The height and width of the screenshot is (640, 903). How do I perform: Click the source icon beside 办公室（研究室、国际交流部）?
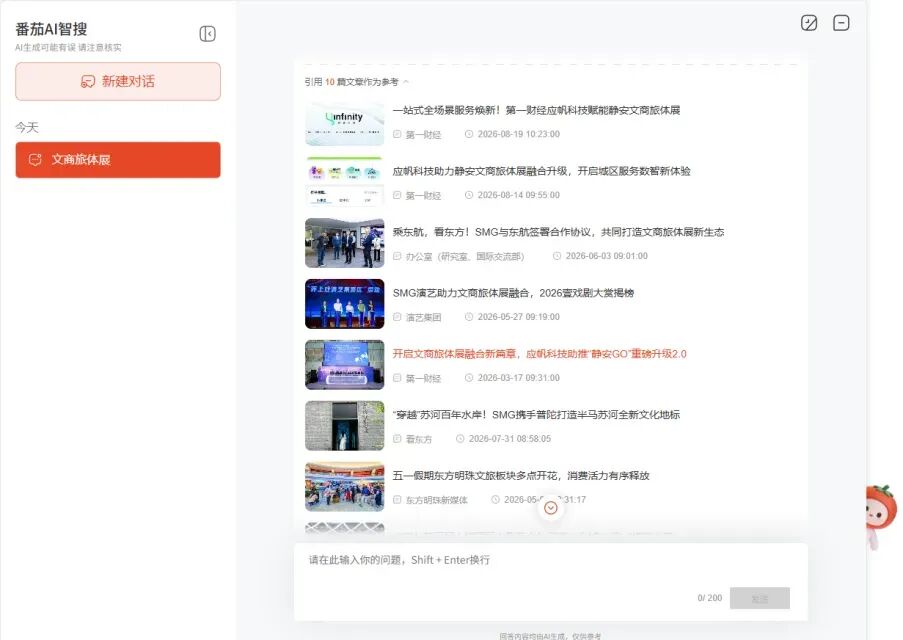[x=397, y=256]
